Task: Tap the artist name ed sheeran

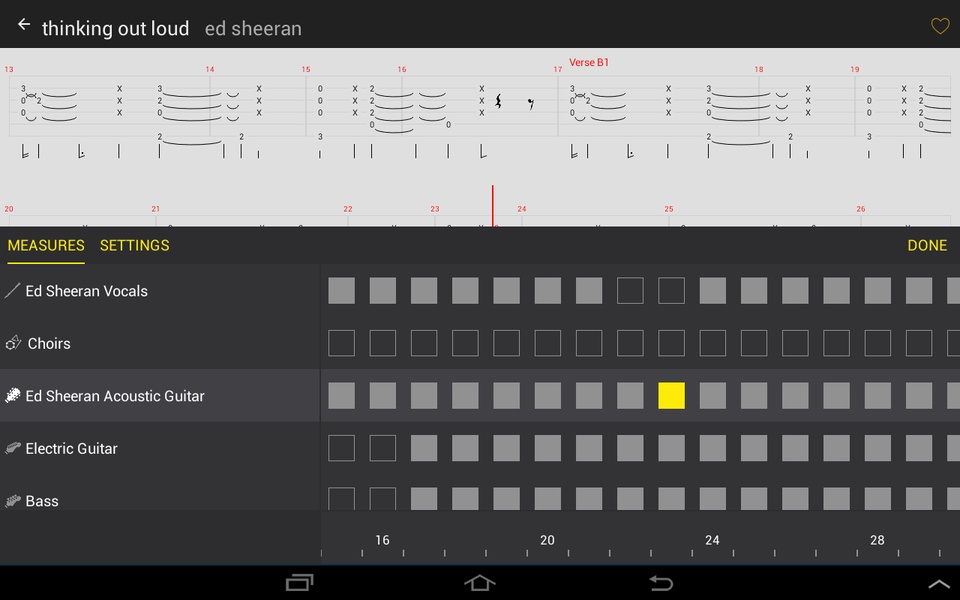Action: pyautogui.click(x=253, y=28)
